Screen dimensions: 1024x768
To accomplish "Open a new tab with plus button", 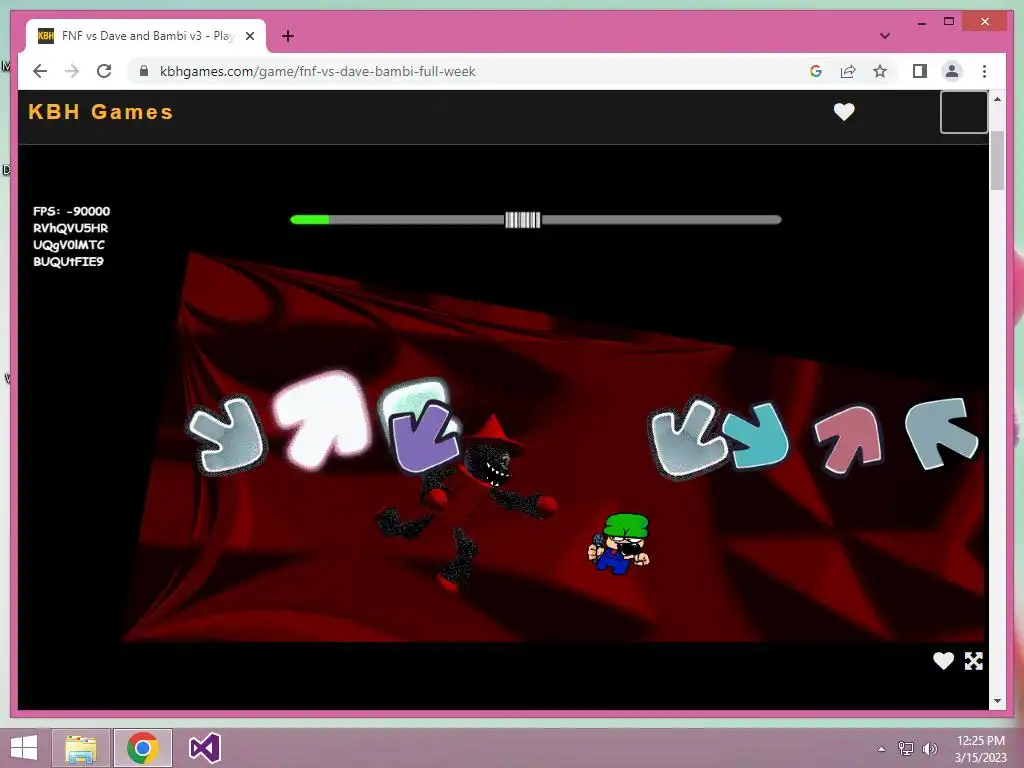I will pyautogui.click(x=288, y=36).
